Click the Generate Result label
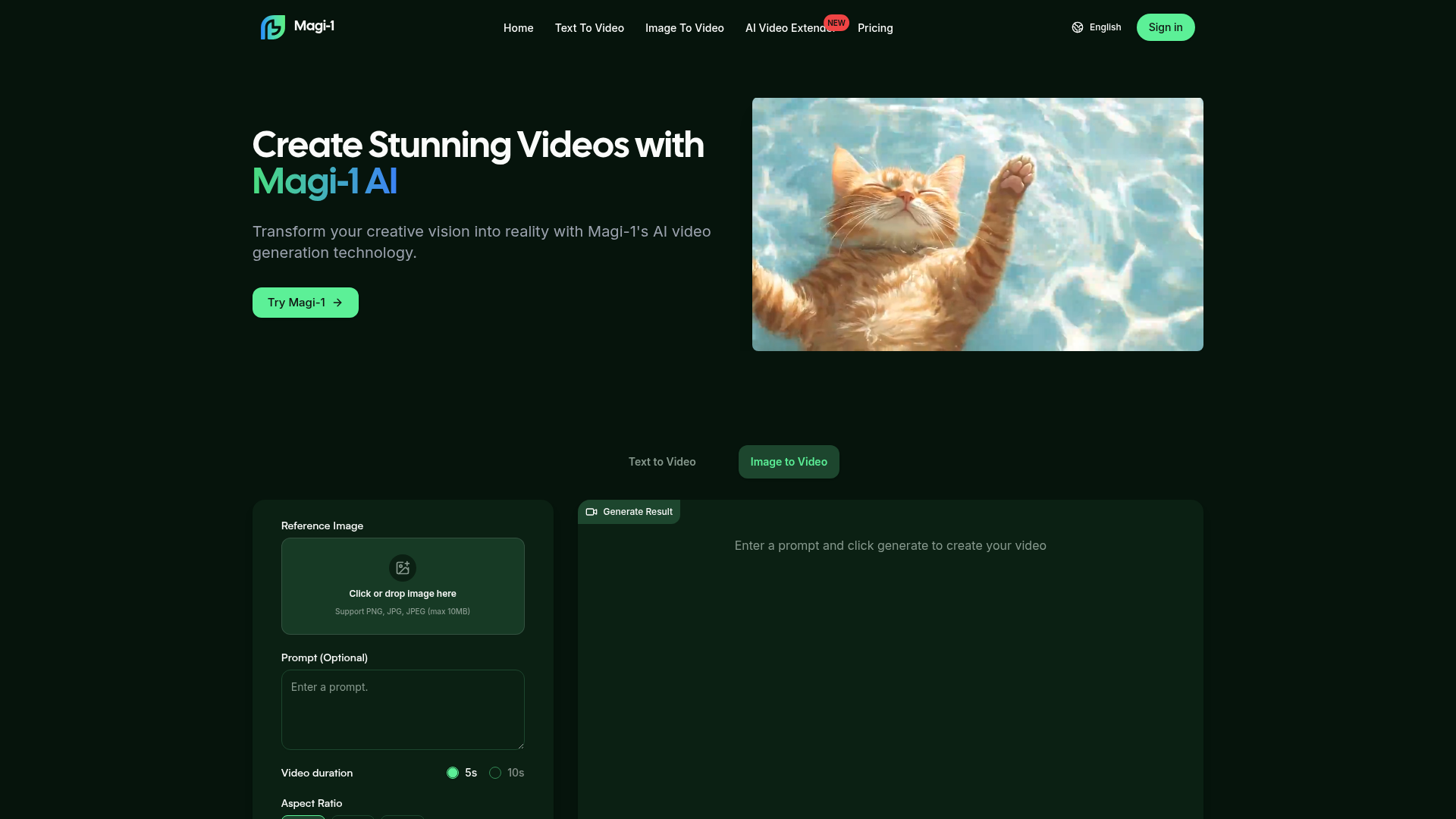This screenshot has height=819, width=1456. (x=638, y=512)
